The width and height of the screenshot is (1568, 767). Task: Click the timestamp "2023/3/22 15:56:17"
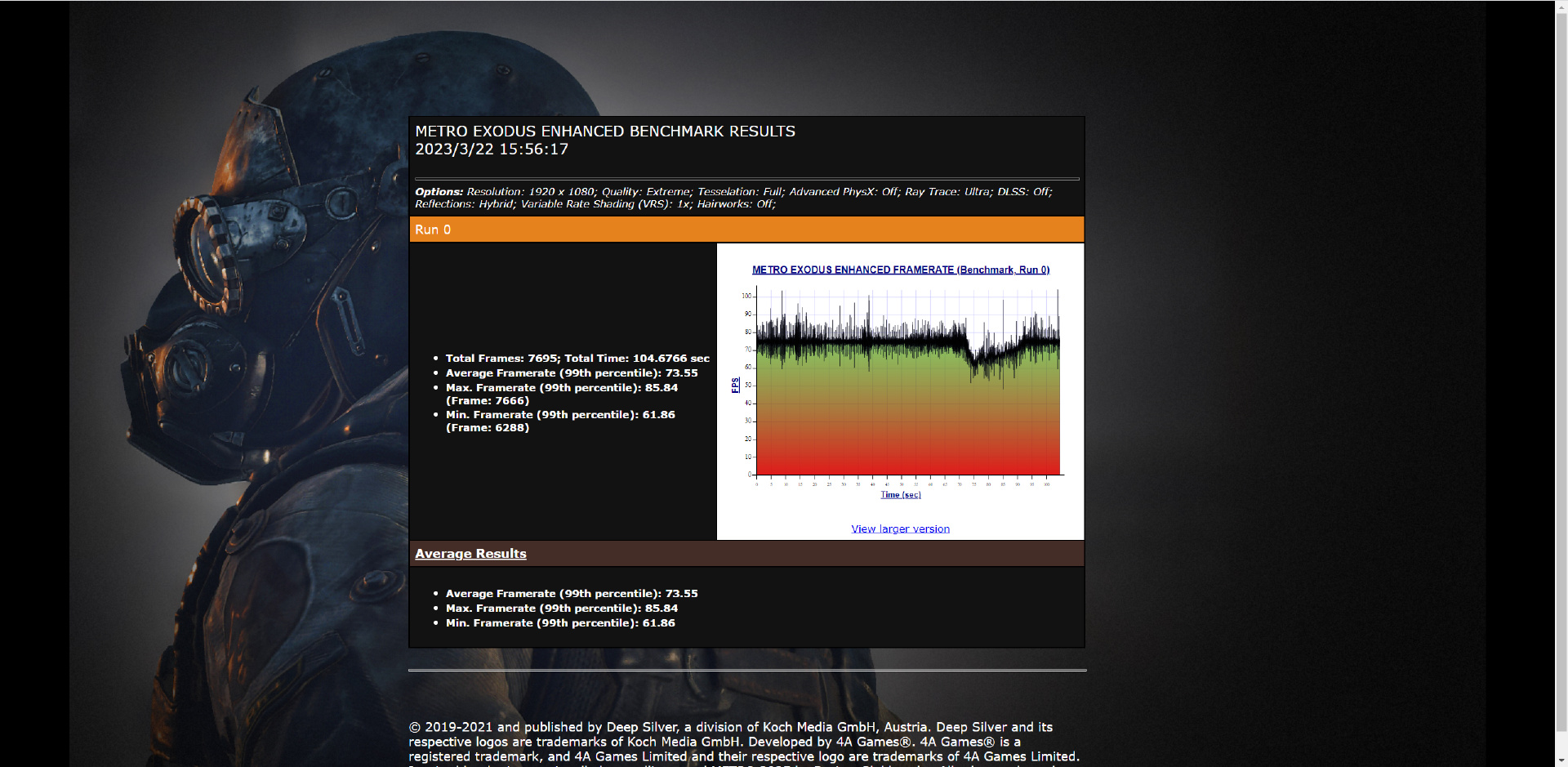click(492, 149)
